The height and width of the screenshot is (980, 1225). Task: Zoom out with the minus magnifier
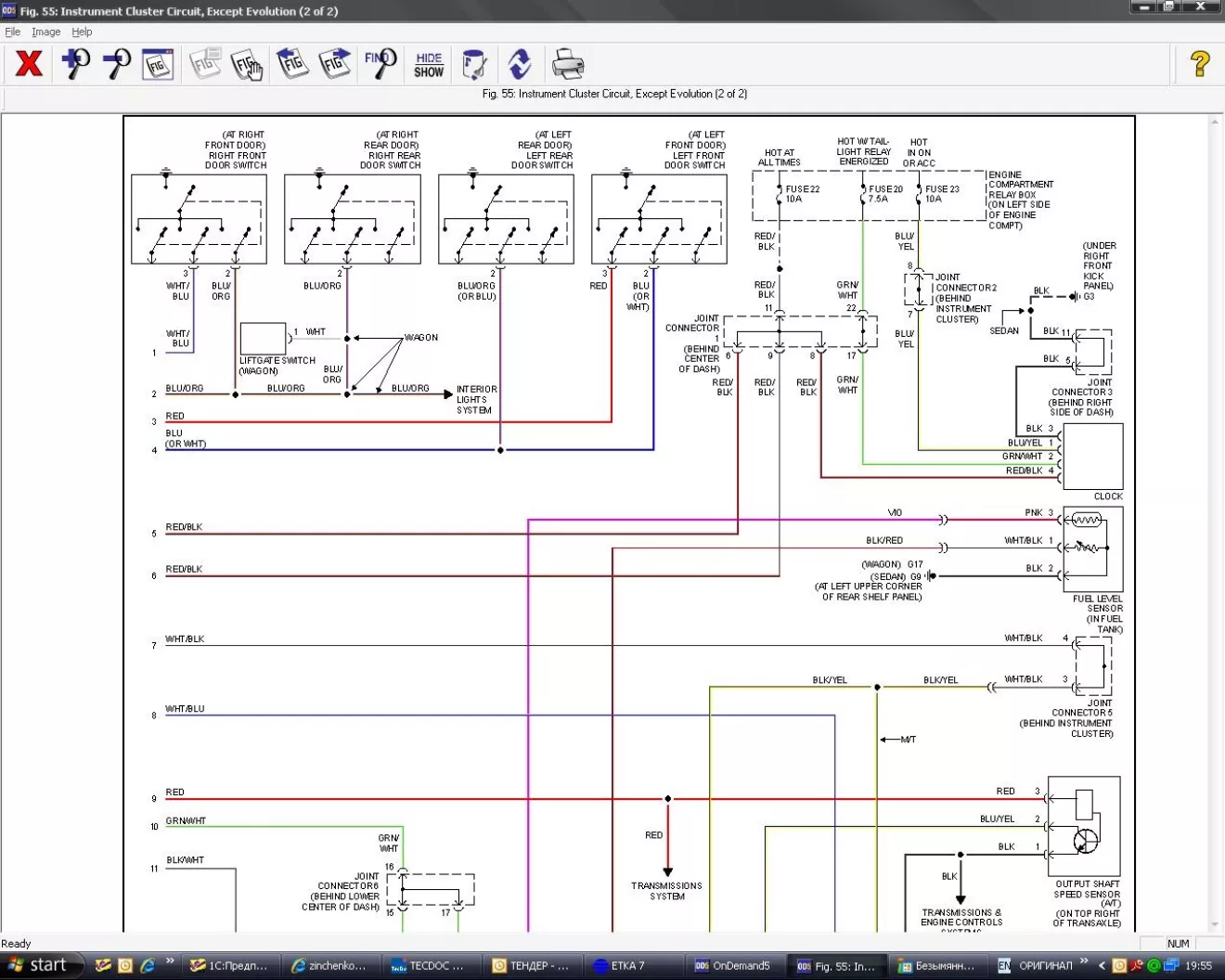[x=116, y=64]
